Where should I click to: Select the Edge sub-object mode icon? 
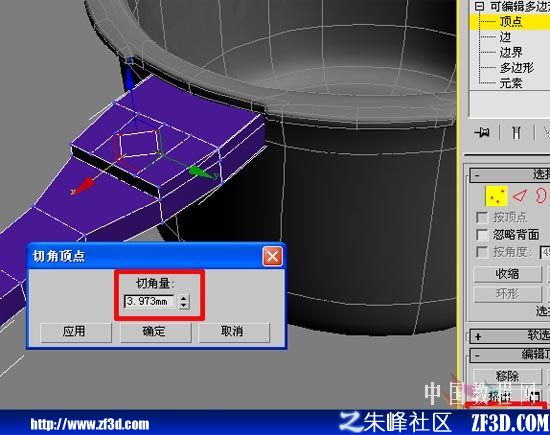(520, 196)
